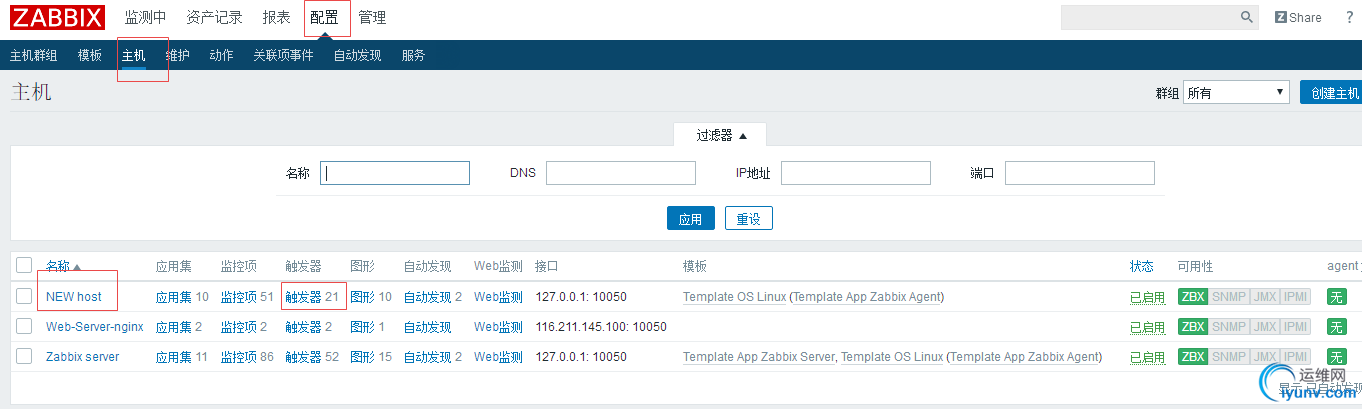This screenshot has width=1362, height=409.
Task: Click IPMI badge in NEW host row
Action: [x=1296, y=297]
